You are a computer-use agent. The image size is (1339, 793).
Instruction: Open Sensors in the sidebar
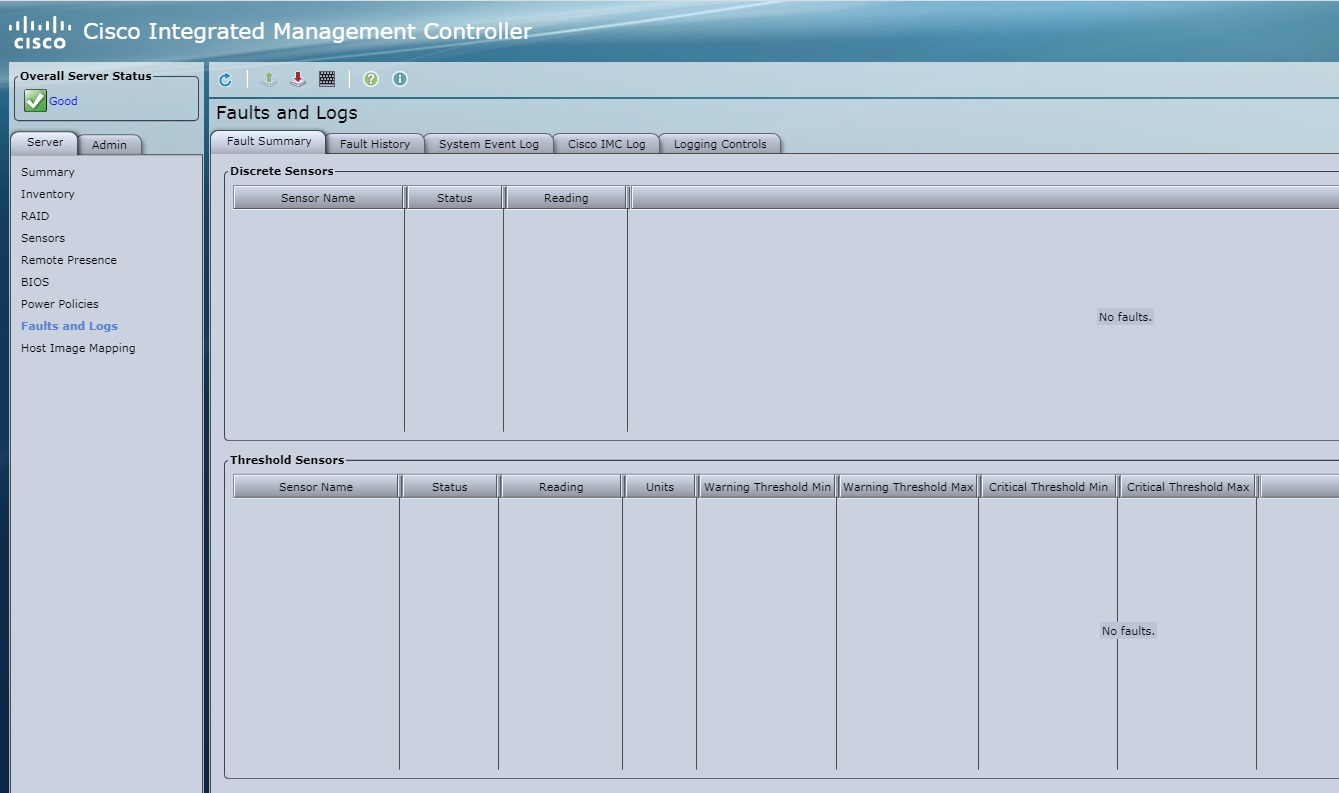tap(43, 238)
